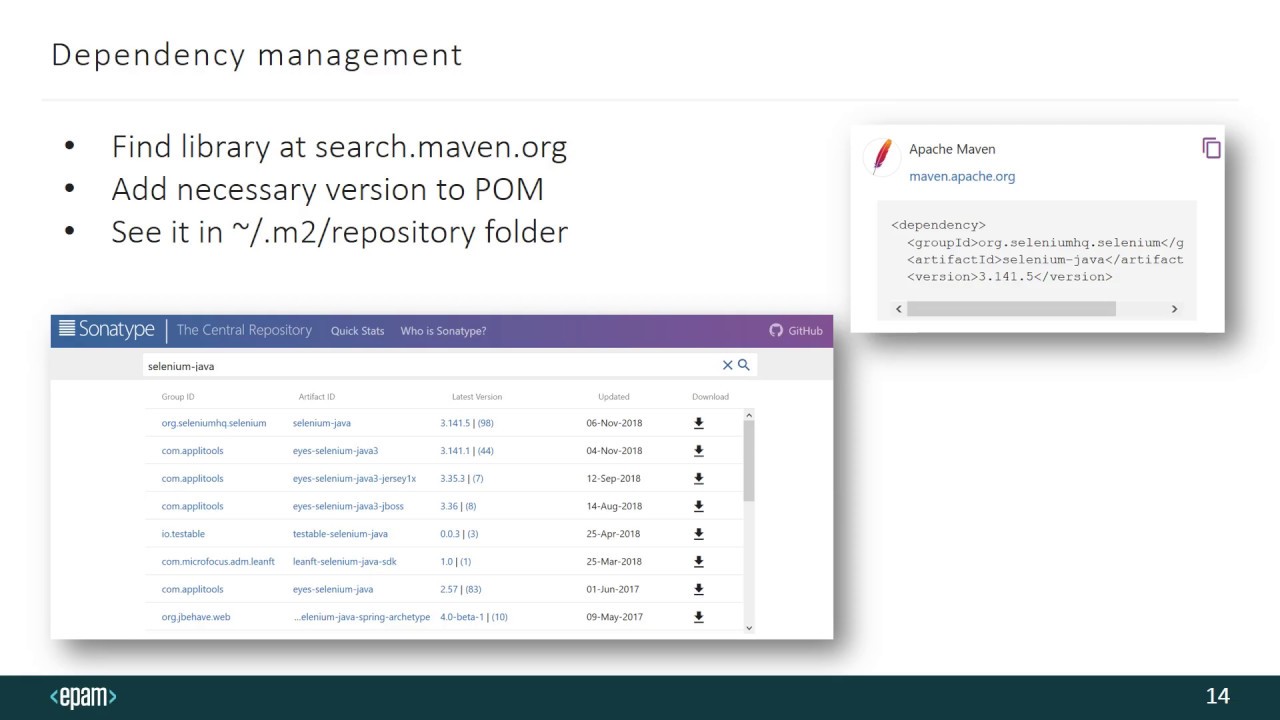This screenshot has height=720, width=1280.
Task: Open version 3.35.3 link
Action: (452, 479)
